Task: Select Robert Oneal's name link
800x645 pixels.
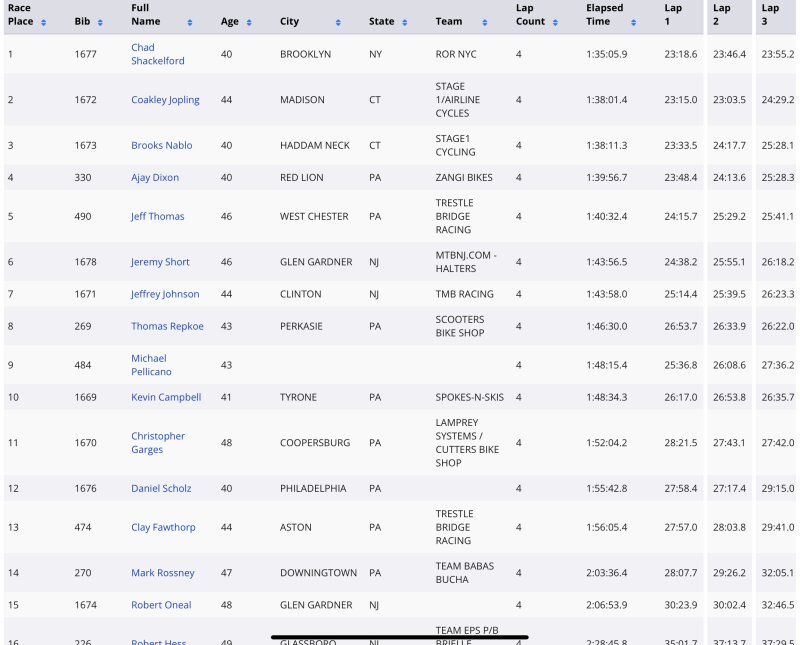Action: 161,605
